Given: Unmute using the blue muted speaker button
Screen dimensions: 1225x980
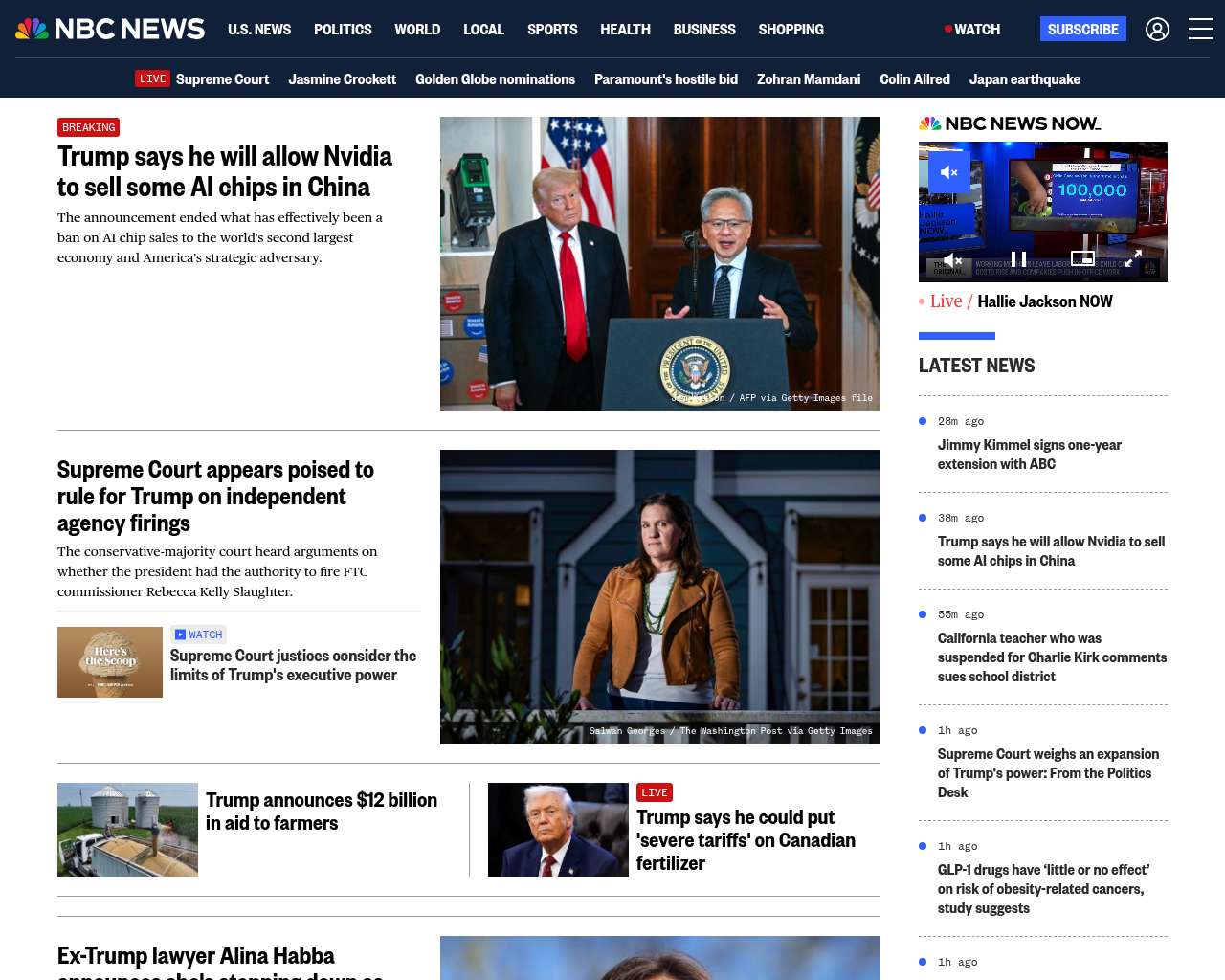Looking at the screenshot, I should [949, 173].
